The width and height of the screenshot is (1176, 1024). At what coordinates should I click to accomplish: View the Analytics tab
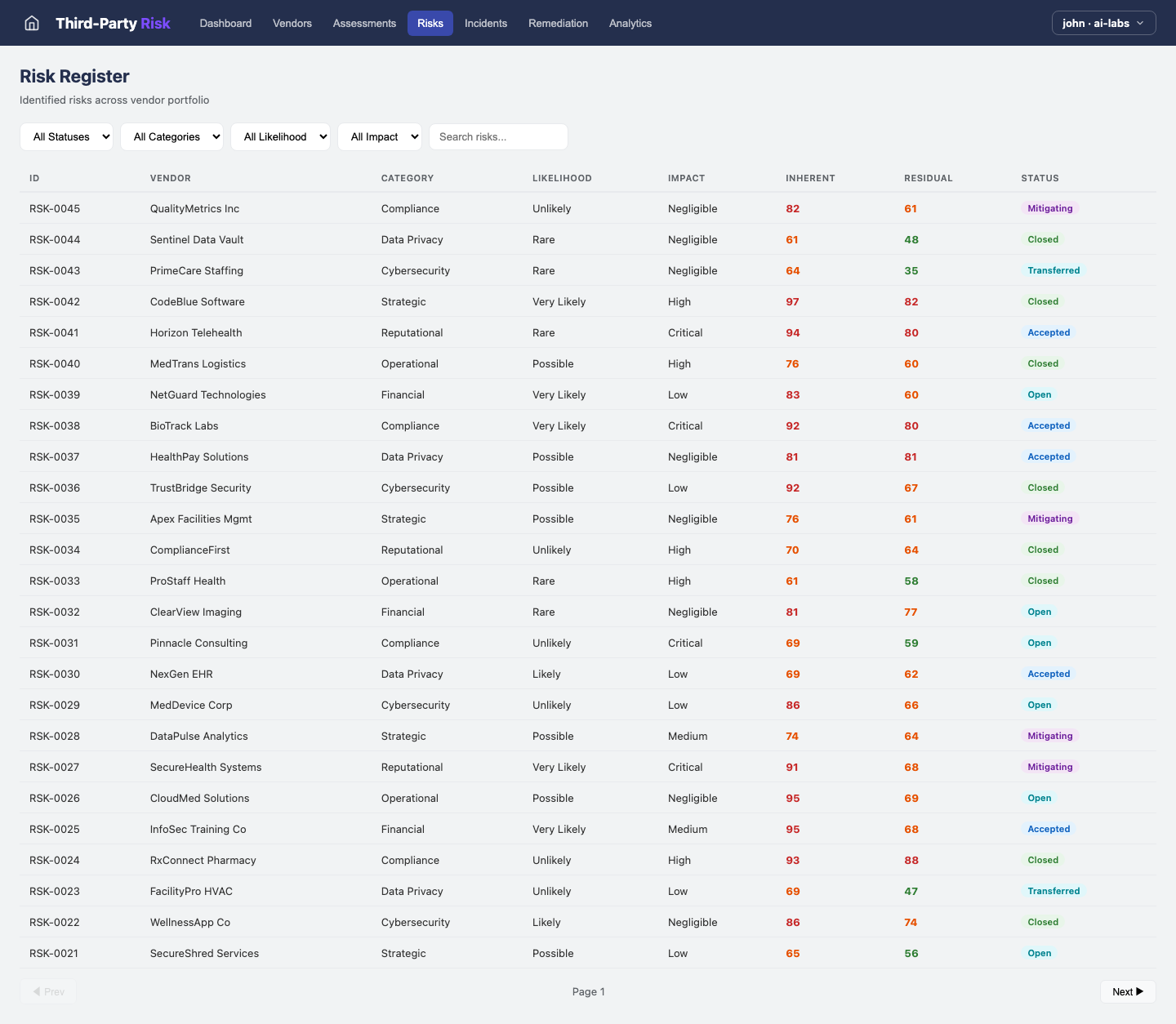(630, 23)
